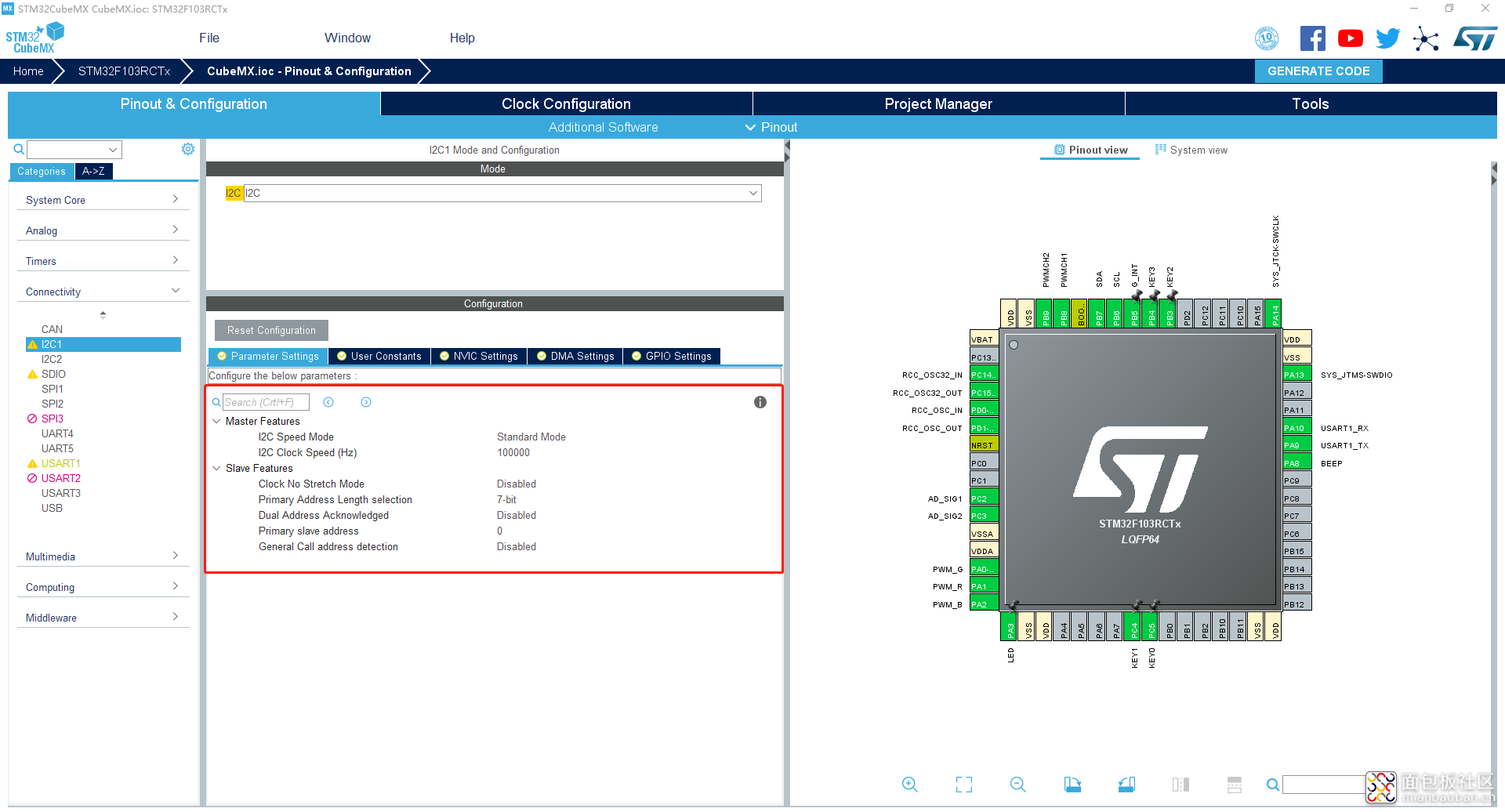This screenshot has width=1505, height=812.
Task: Open the NVIC Settings tab
Action: coord(479,356)
